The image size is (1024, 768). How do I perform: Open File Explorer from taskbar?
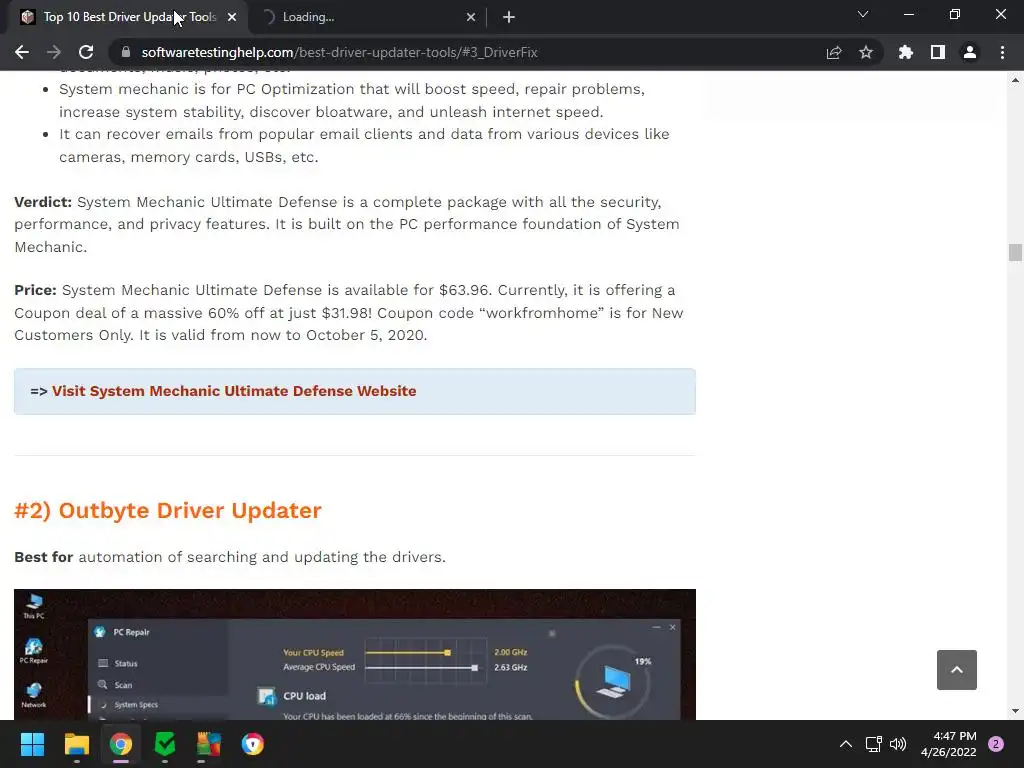[76, 744]
